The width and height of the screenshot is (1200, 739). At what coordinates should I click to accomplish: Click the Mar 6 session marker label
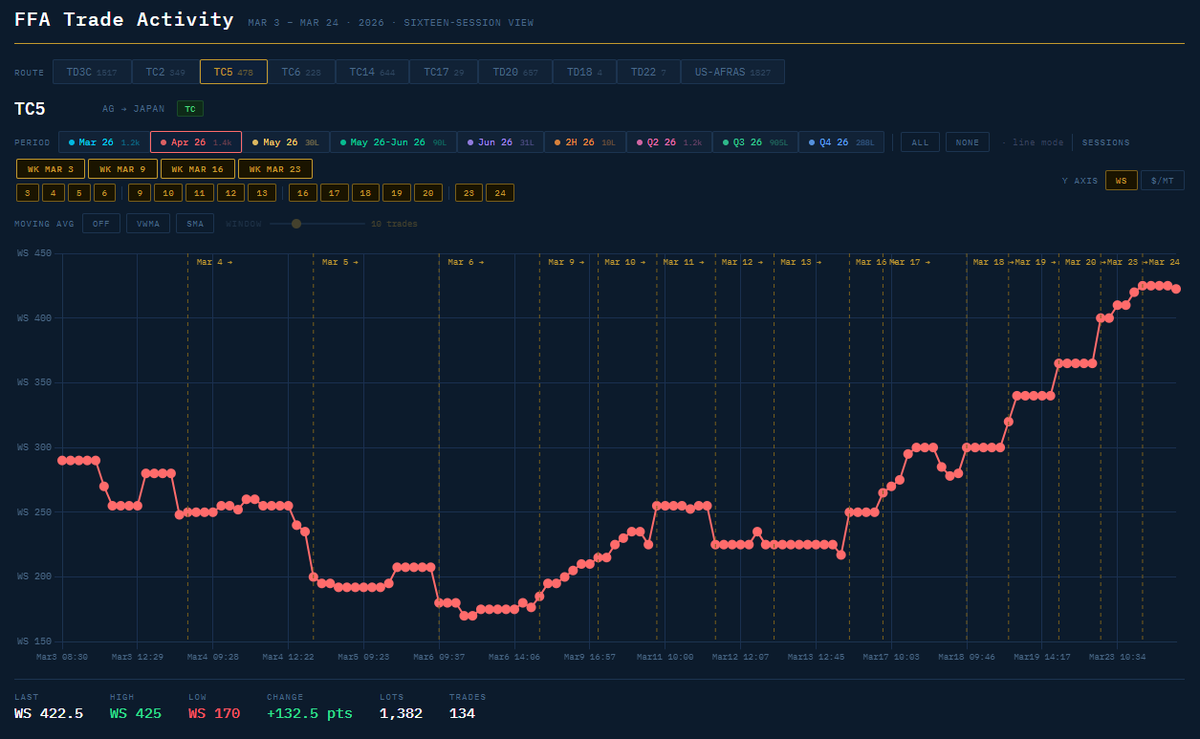click(x=466, y=262)
